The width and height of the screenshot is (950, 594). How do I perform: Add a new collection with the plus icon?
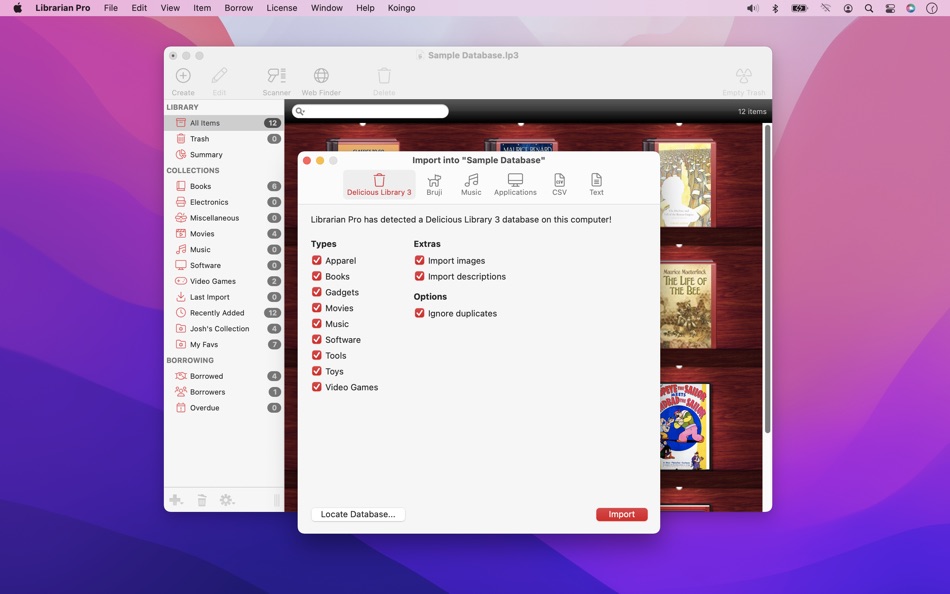[x=176, y=499]
